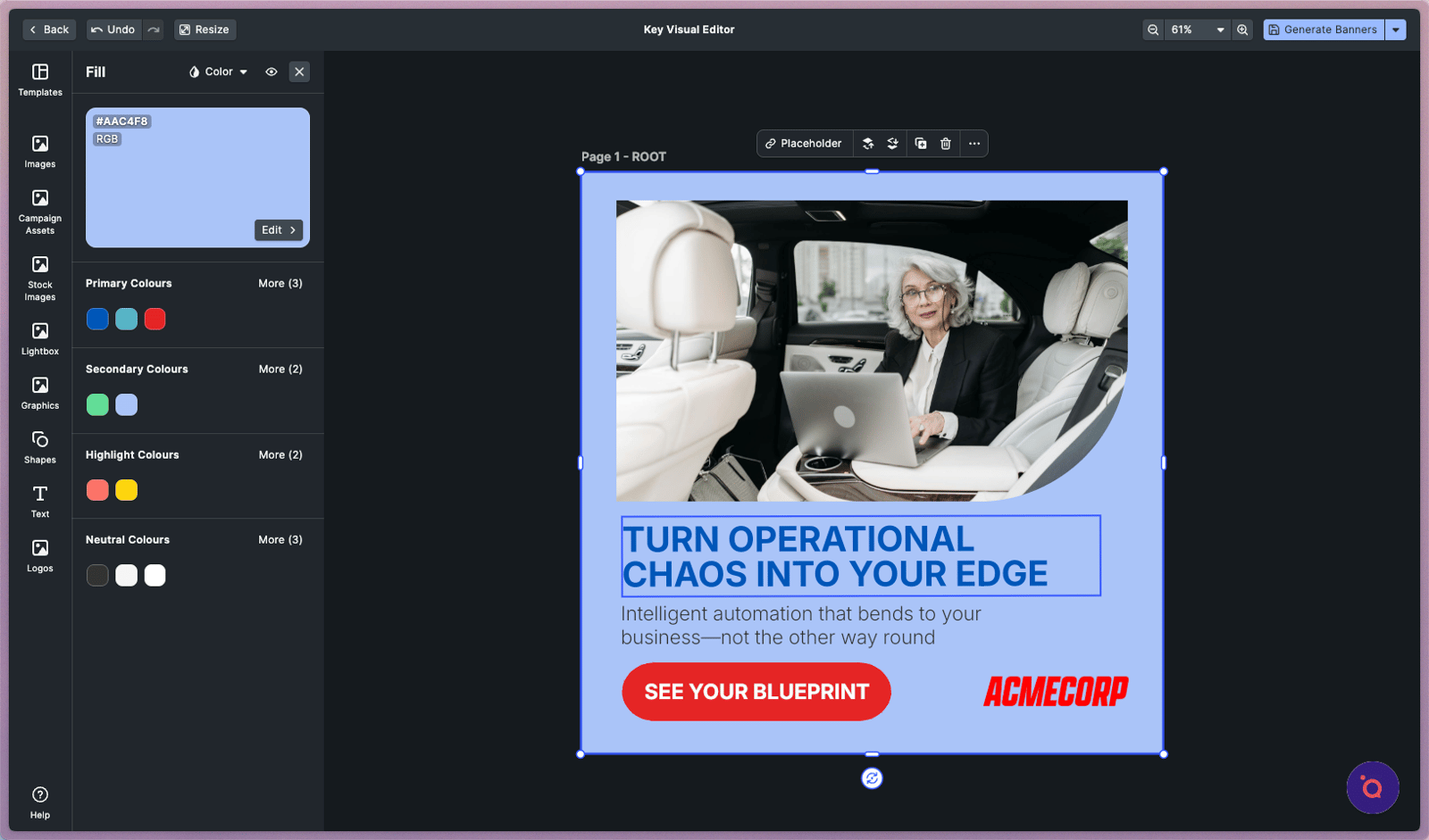Toggle fill visibility eye icon
1429x840 pixels.
tap(272, 71)
